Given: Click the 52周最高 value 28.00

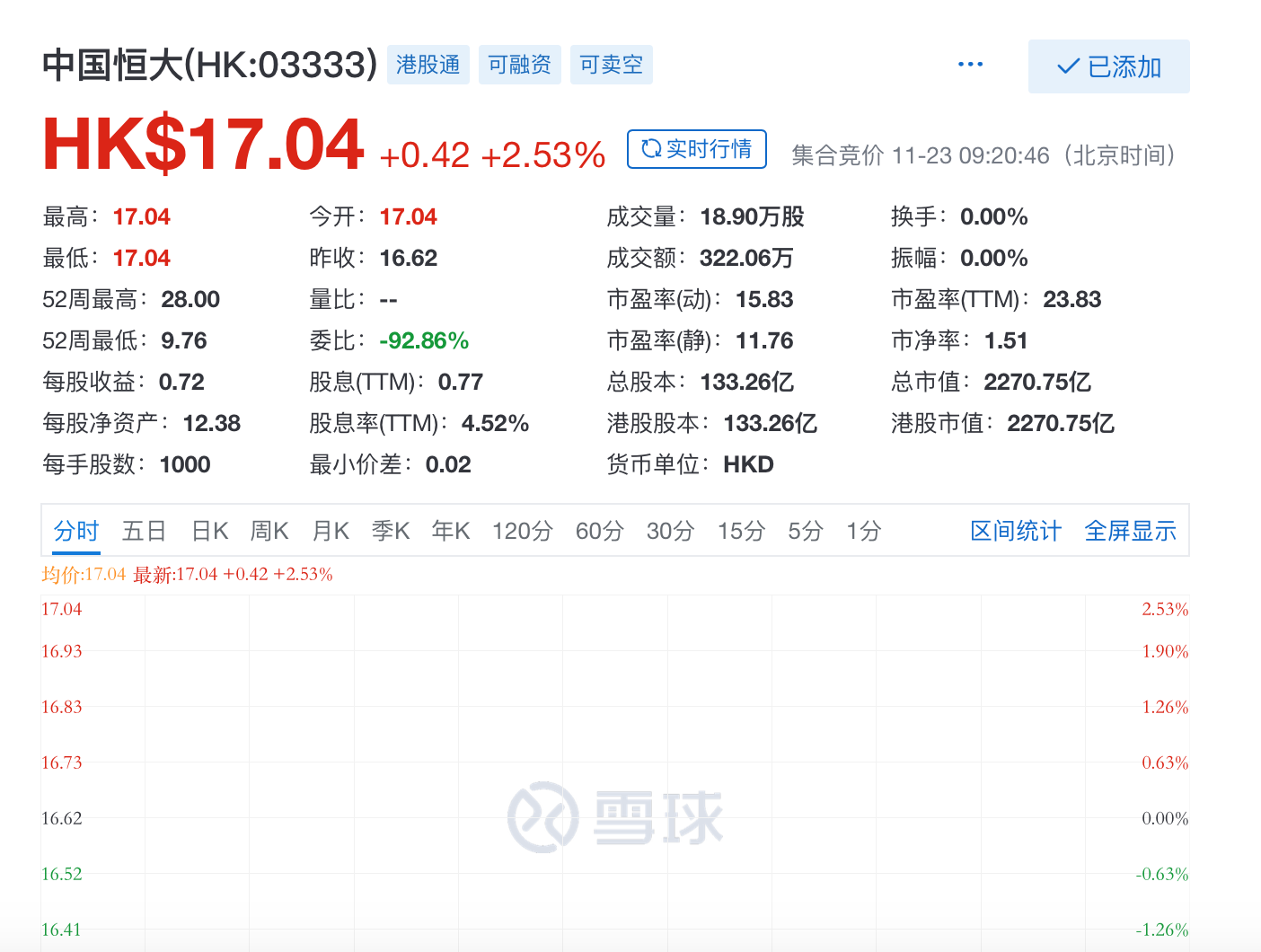Looking at the screenshot, I should (x=190, y=299).
